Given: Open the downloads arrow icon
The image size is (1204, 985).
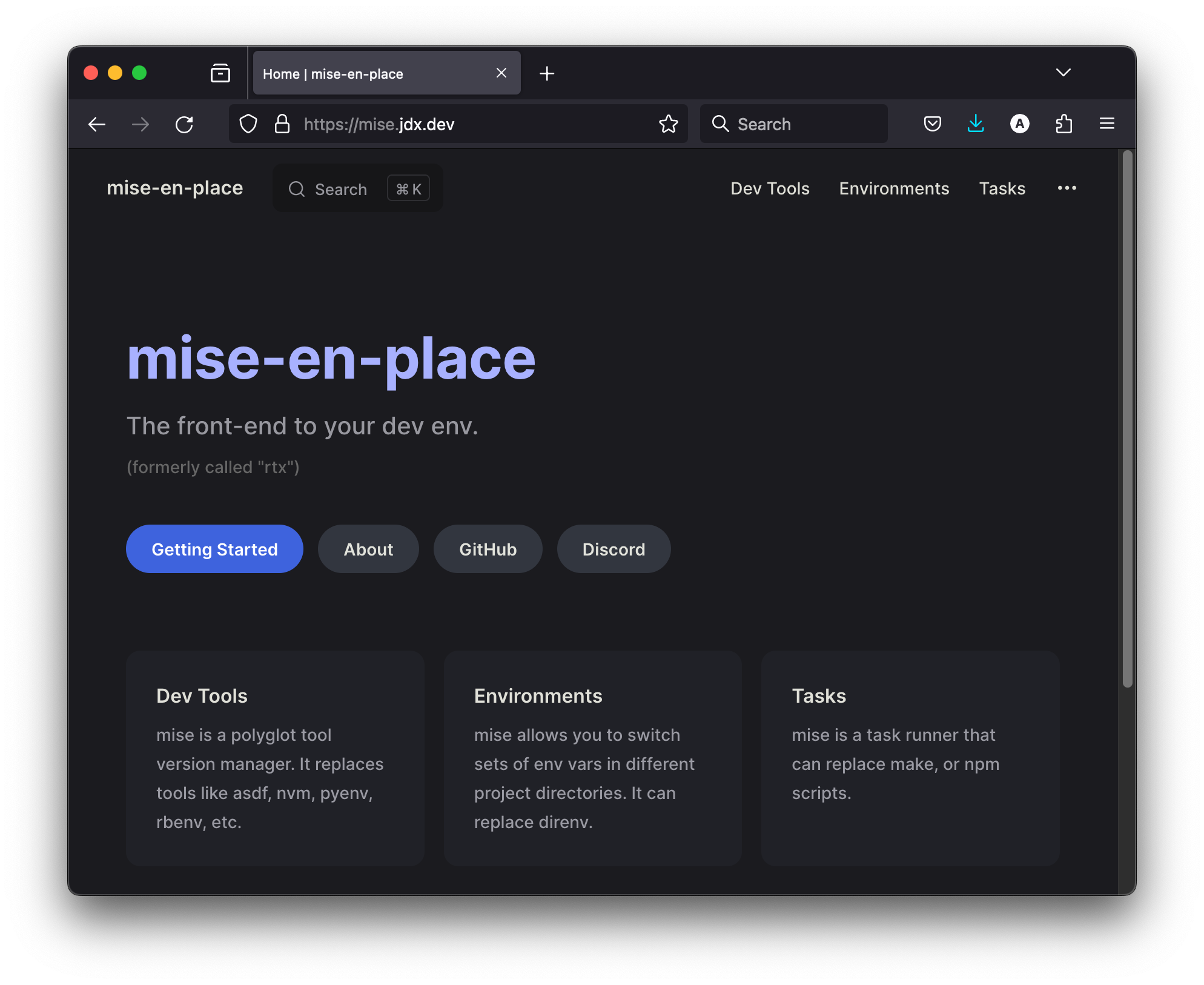Looking at the screenshot, I should coord(976,124).
